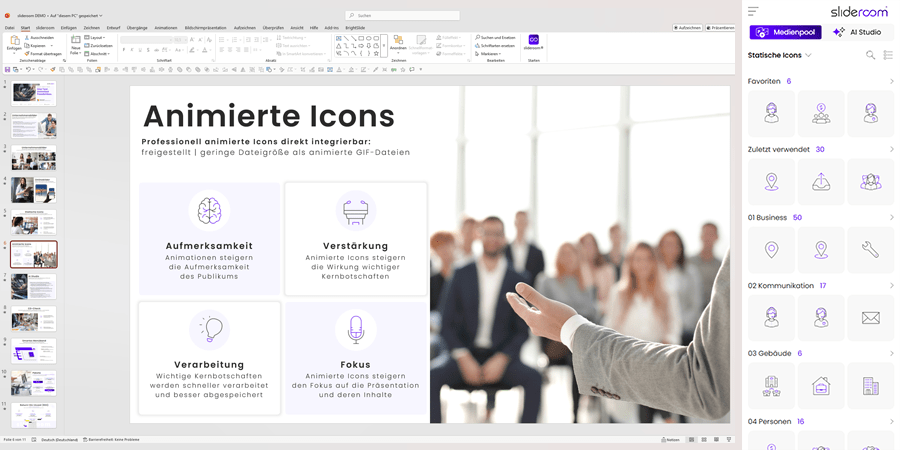Select the wrench icon in 01 Business
This screenshot has width=900, height=450.
click(870, 250)
